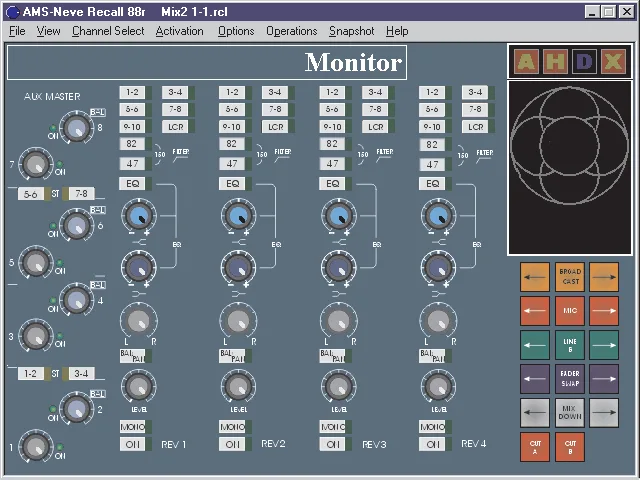Click the B-L tag on Aux 8
This screenshot has height=480, width=640.
click(98, 112)
